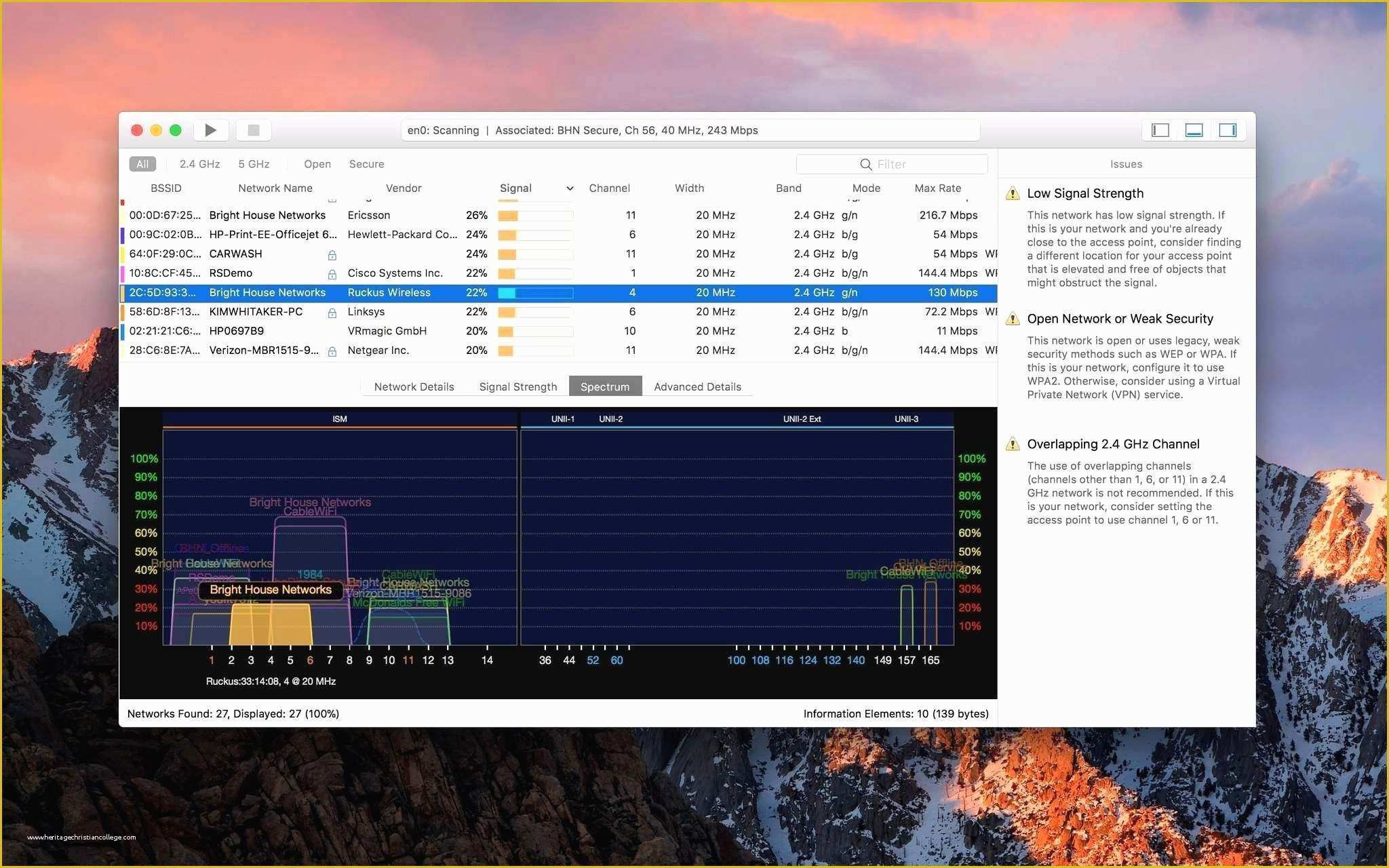
Task: Filter networks by 2.4 GHz toggle
Action: [x=196, y=164]
